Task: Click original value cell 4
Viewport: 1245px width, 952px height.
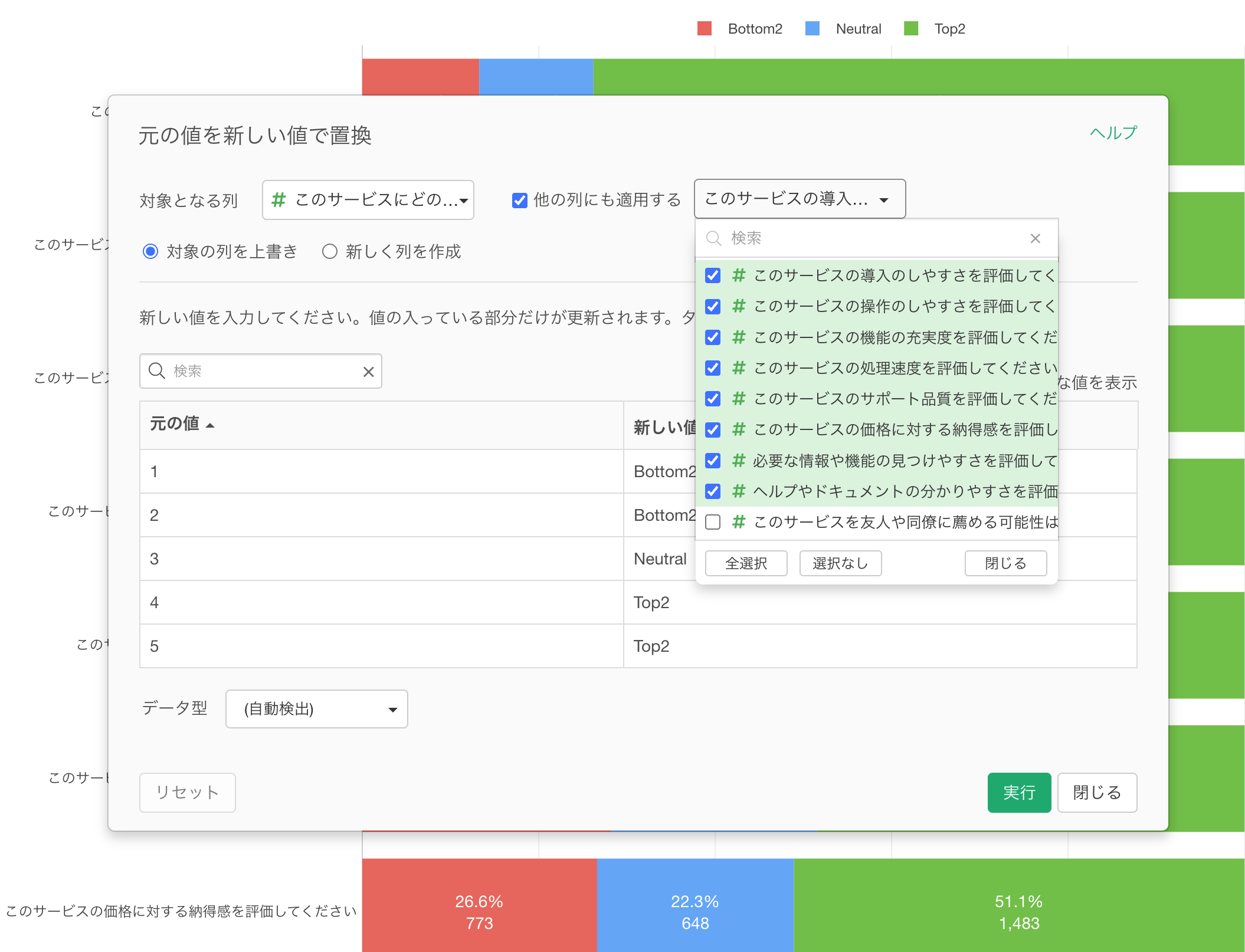Action: [x=382, y=603]
